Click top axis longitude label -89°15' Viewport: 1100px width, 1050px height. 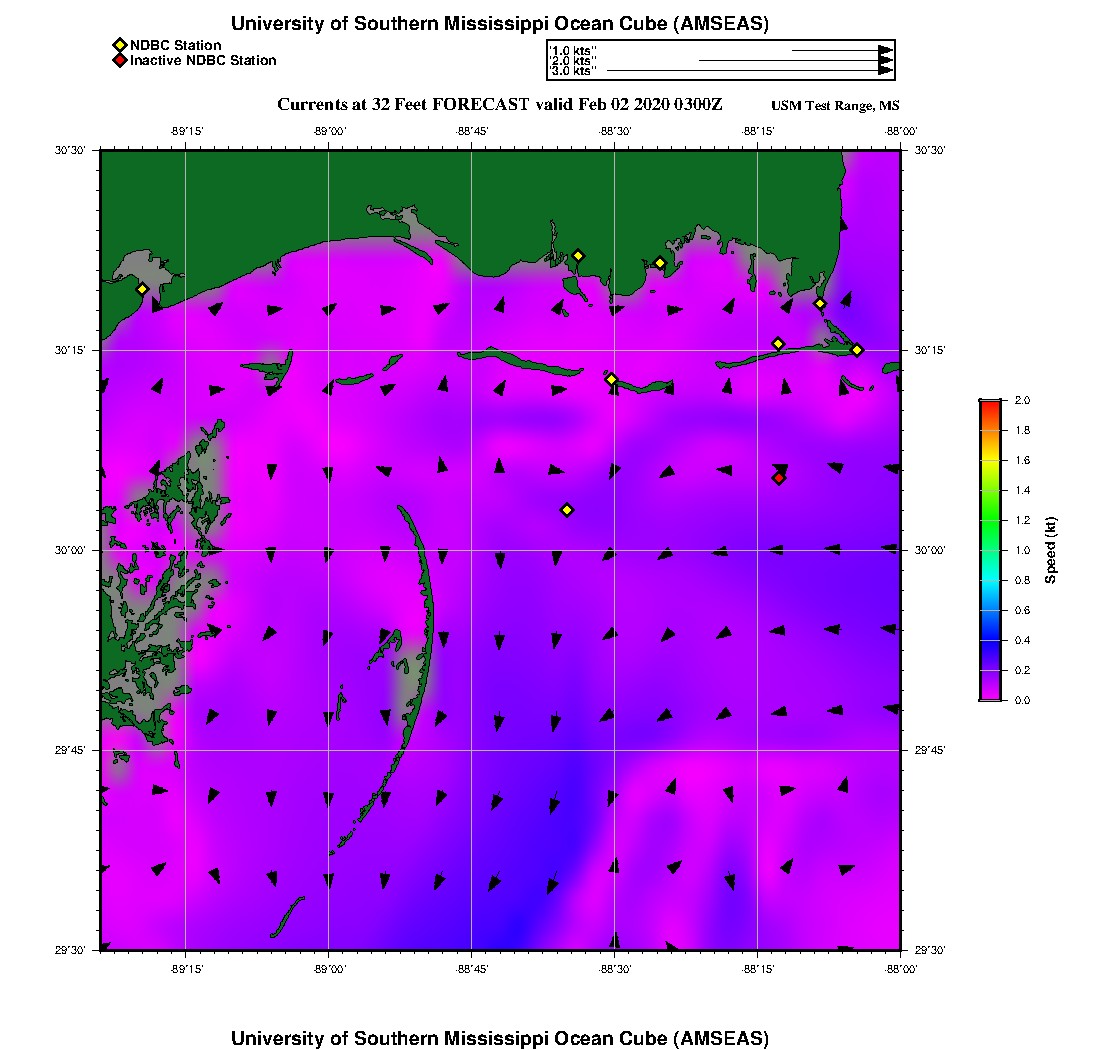click(187, 132)
